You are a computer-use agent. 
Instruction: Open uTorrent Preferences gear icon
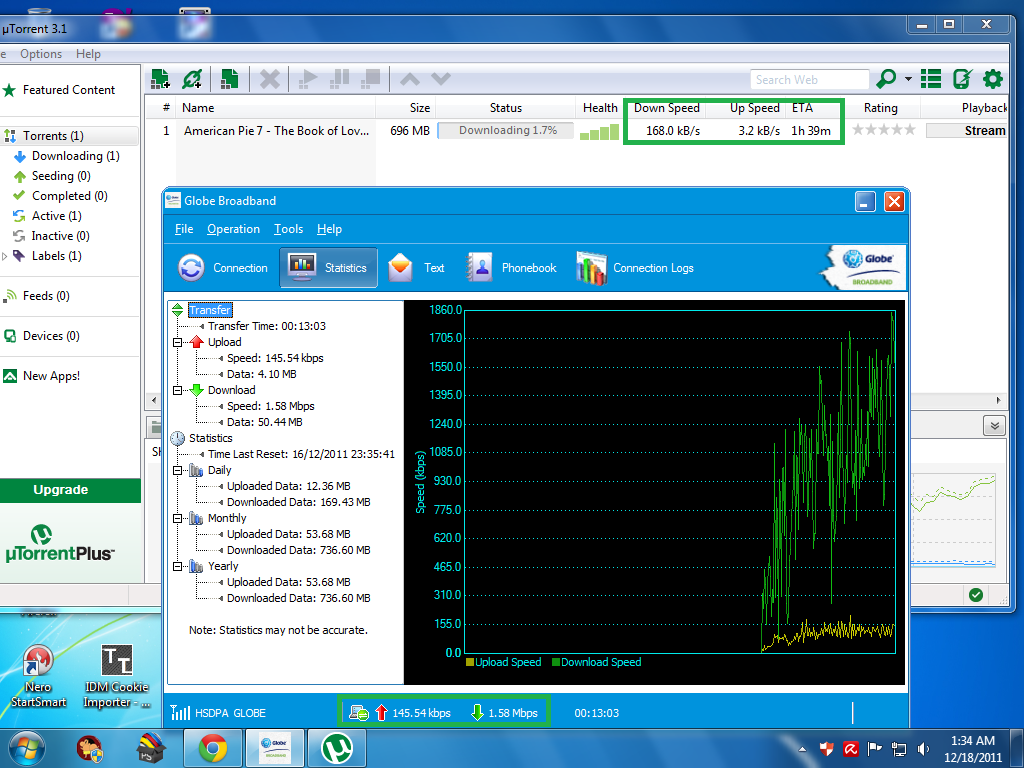[993, 79]
